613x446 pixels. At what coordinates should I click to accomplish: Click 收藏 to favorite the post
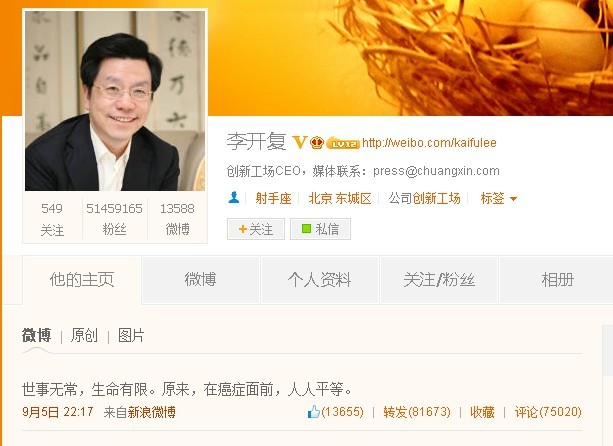pyautogui.click(x=482, y=412)
